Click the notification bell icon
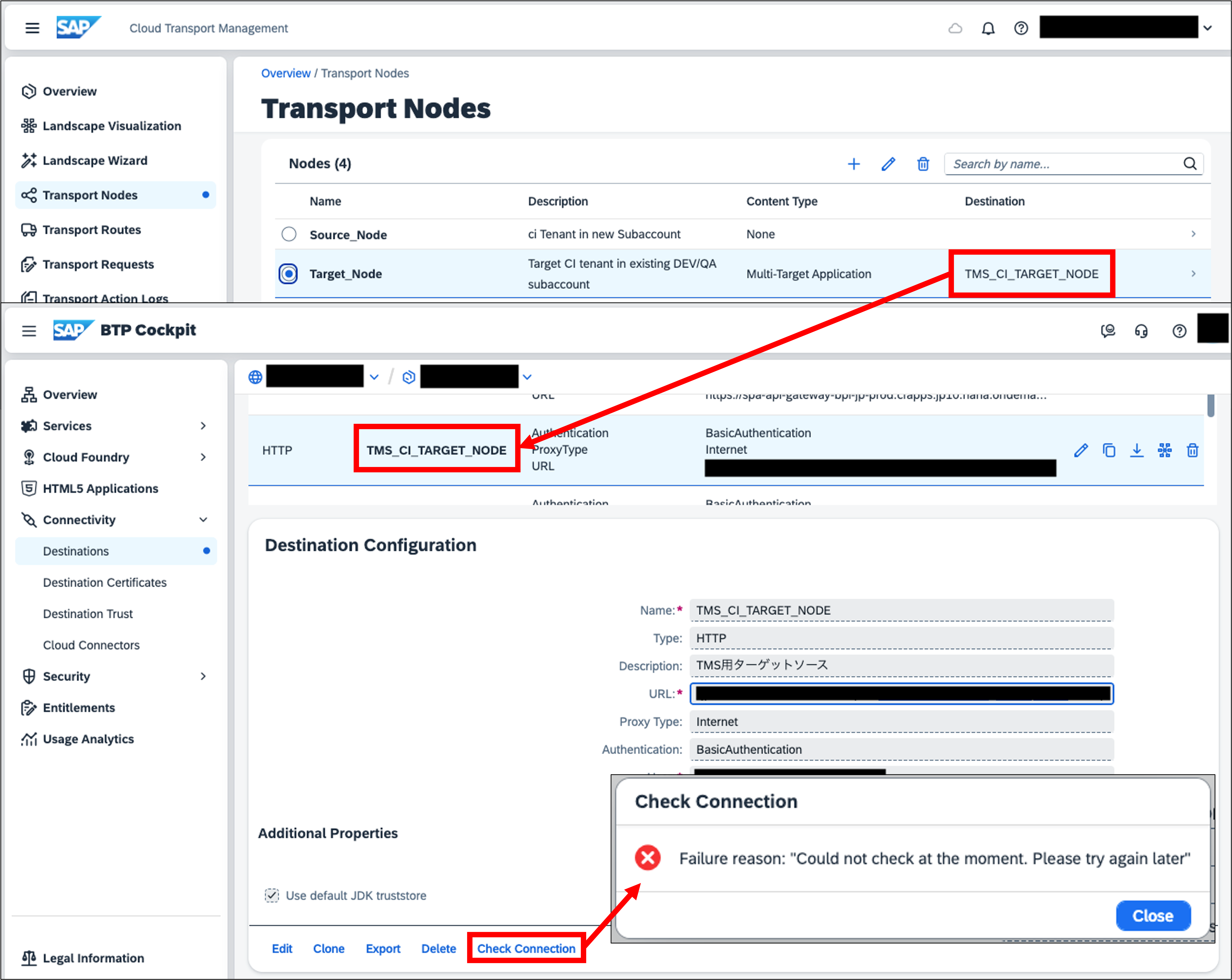This screenshot has height=980, width=1232. 988,28
